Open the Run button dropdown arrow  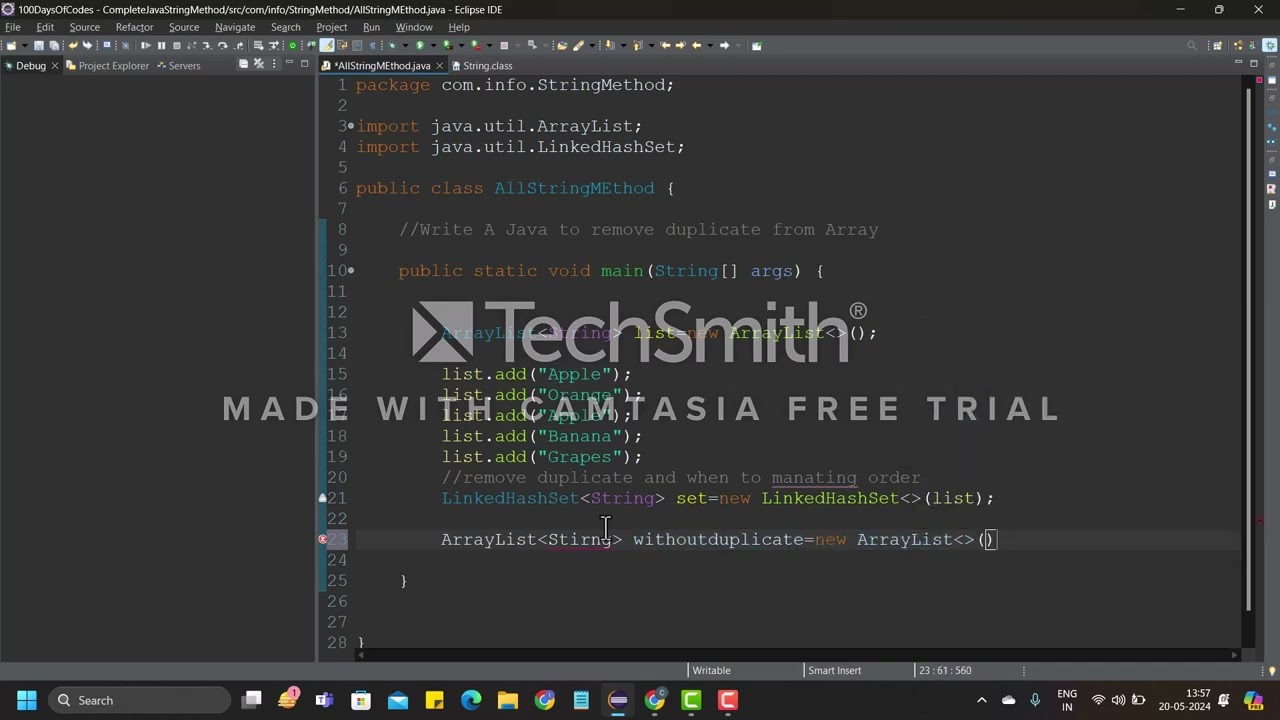tap(433, 45)
